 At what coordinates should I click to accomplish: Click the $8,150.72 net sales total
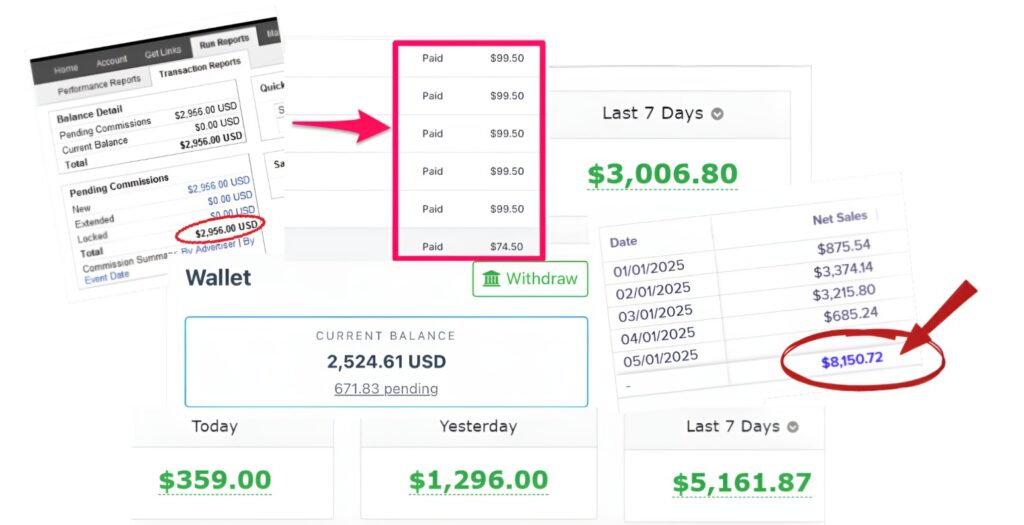(x=852, y=358)
